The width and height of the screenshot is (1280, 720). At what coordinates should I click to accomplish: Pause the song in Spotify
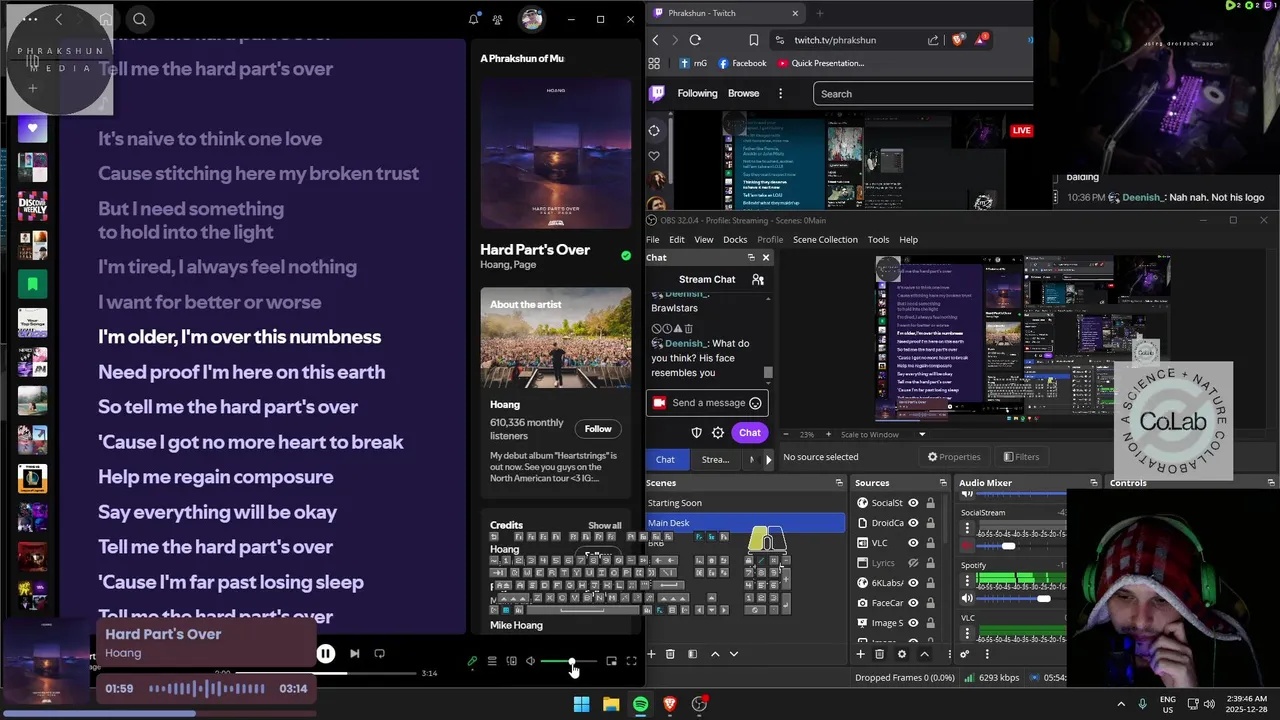[325, 653]
